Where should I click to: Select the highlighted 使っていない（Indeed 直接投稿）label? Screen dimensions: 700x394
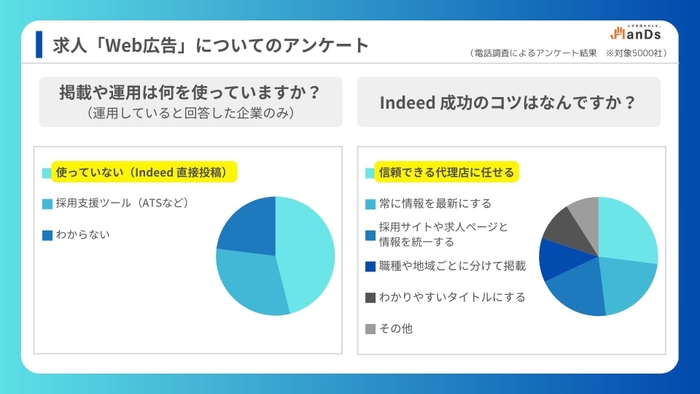click(x=144, y=172)
